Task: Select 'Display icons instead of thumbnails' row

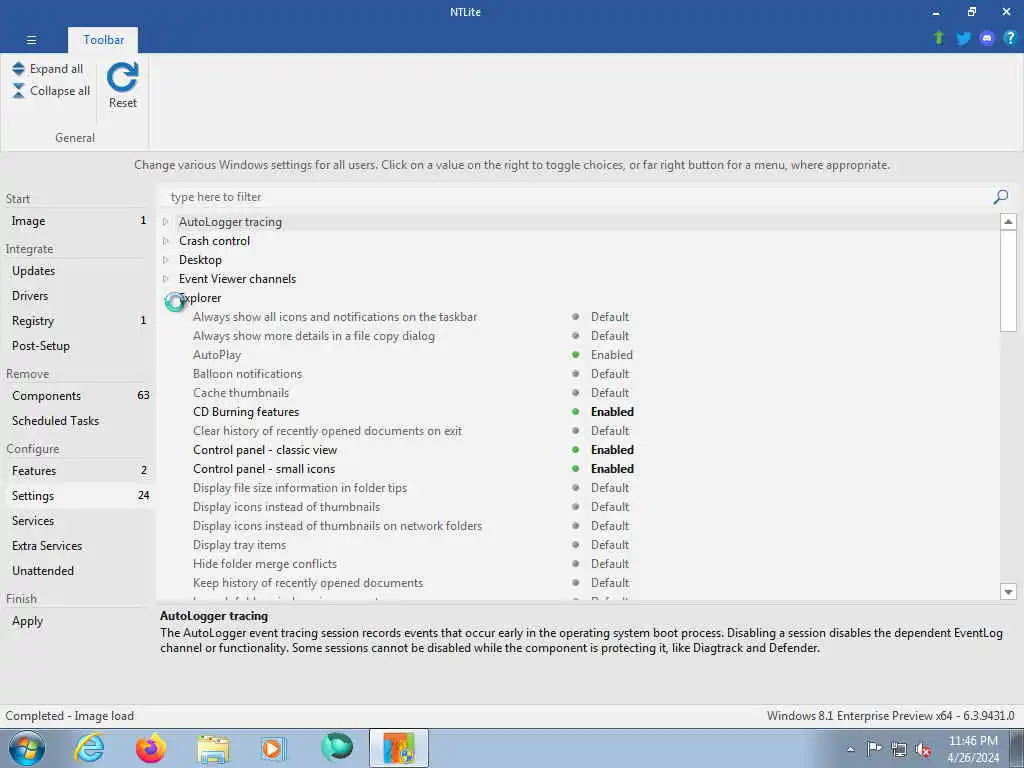Action: click(x=286, y=507)
